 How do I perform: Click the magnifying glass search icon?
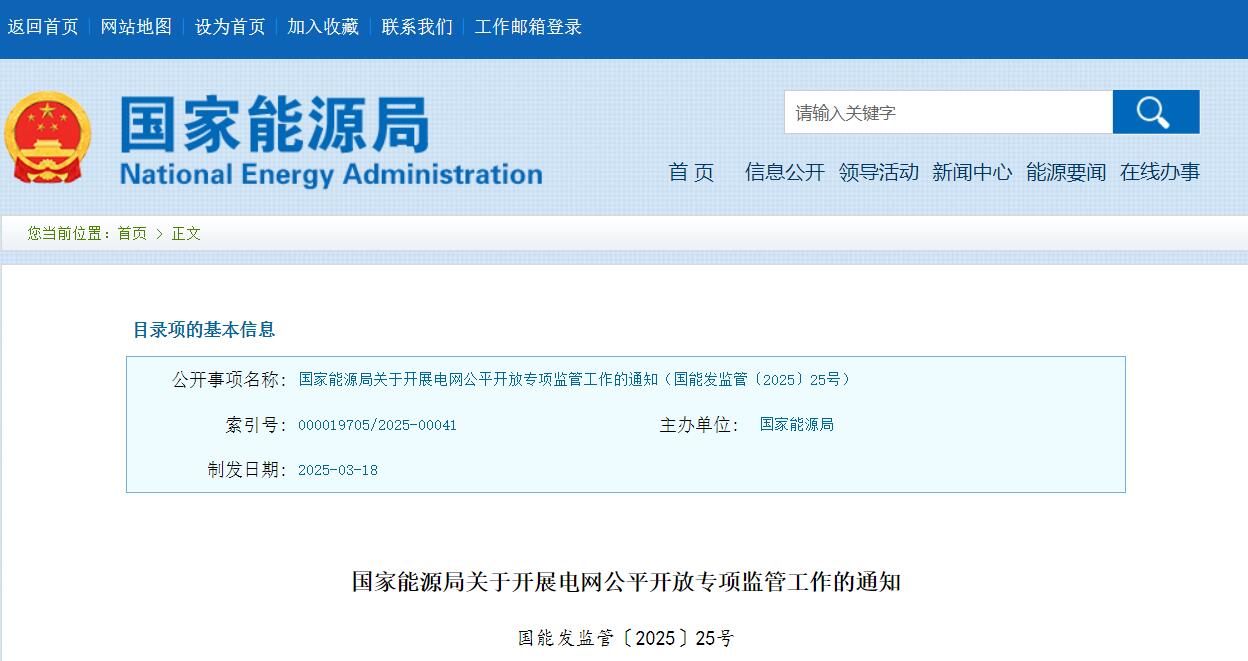1155,112
